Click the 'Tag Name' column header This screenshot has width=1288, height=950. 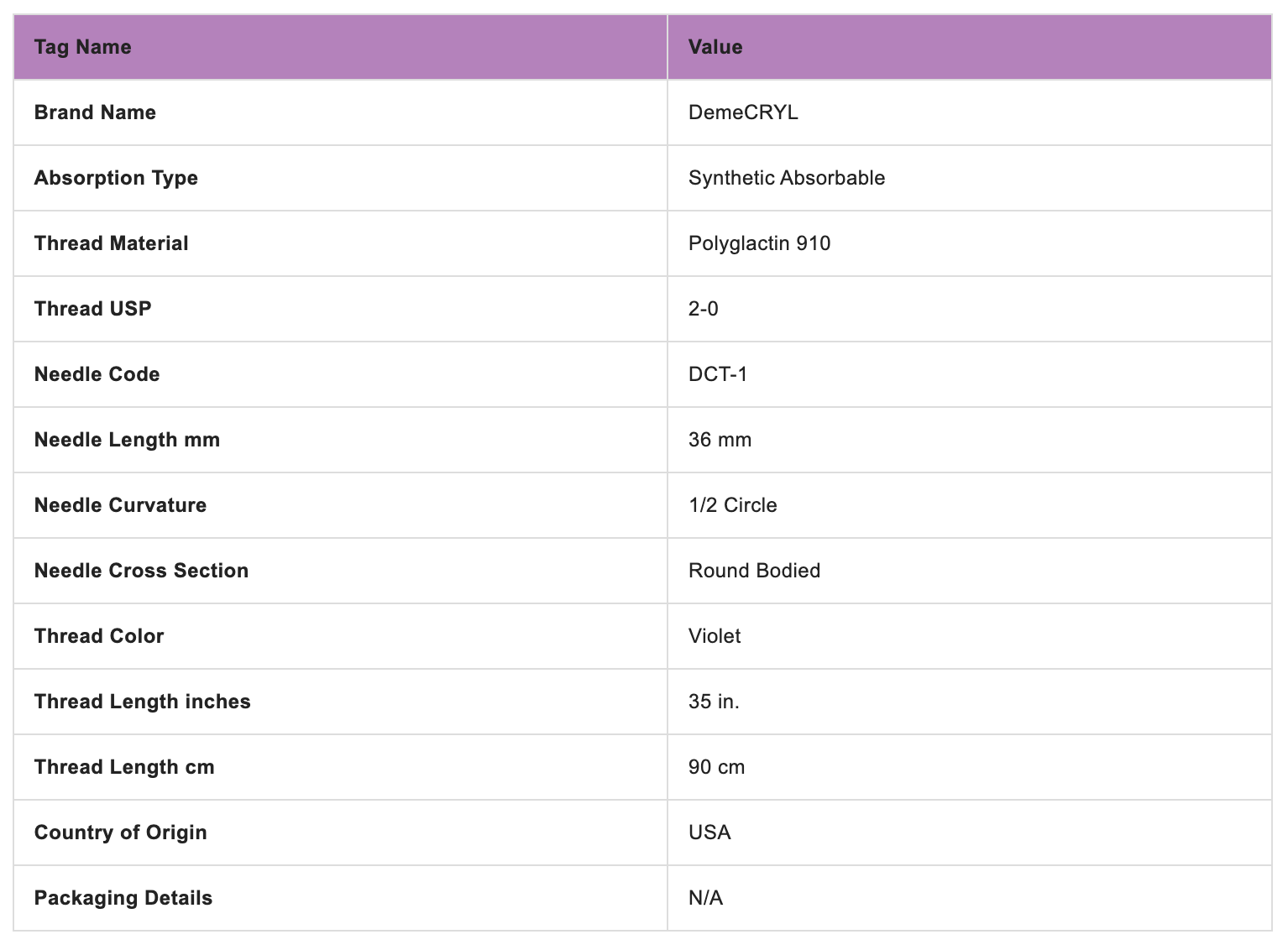tap(82, 47)
